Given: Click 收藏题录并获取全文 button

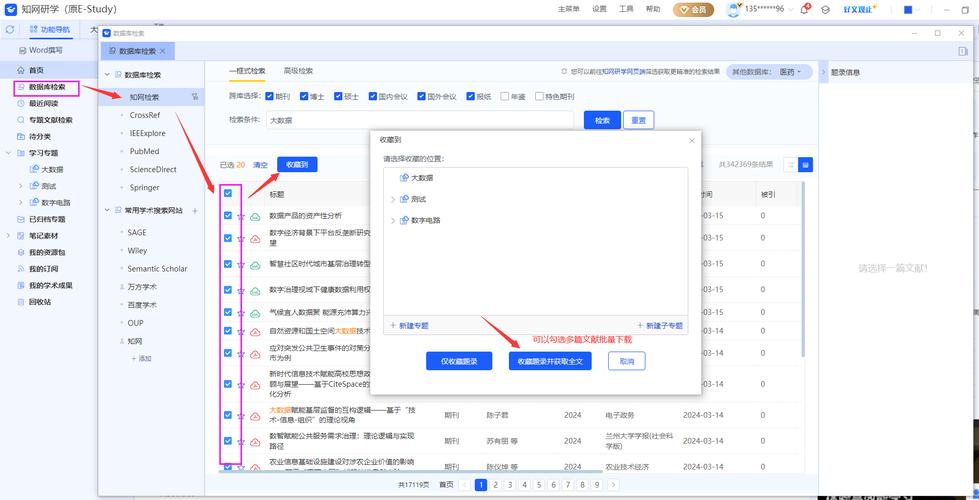Looking at the screenshot, I should pyautogui.click(x=550, y=361).
